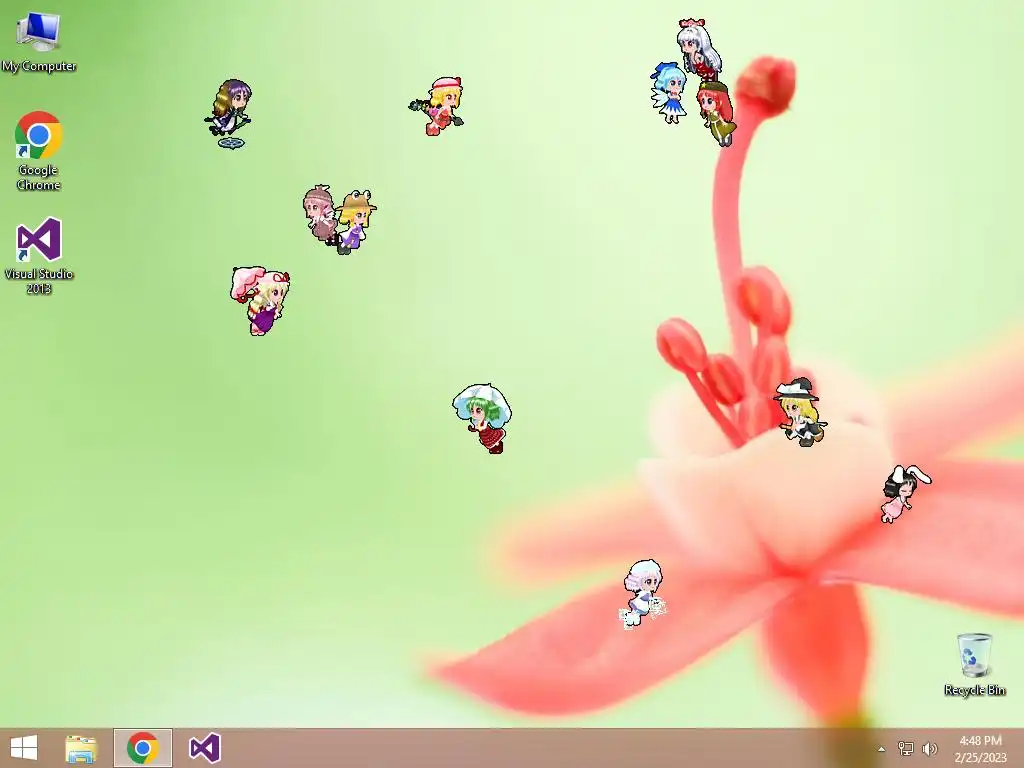
Task: Select the Google Chrome desktop shortcut
Action: 39,151
